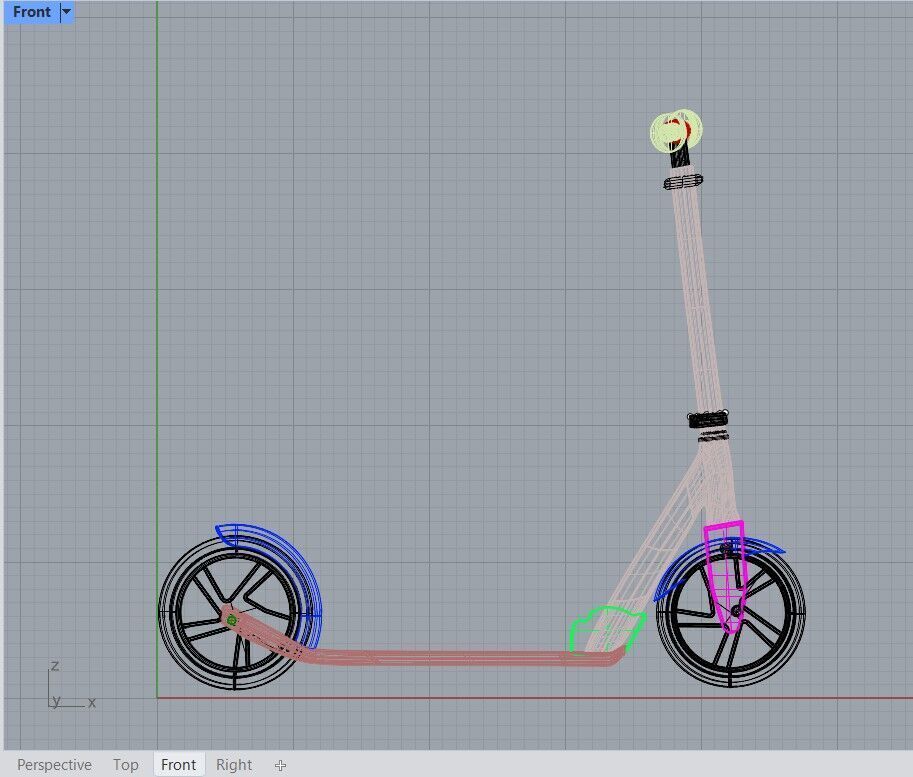The width and height of the screenshot is (913, 777).
Task: Switch to the Right viewport tab
Action: click(x=233, y=764)
